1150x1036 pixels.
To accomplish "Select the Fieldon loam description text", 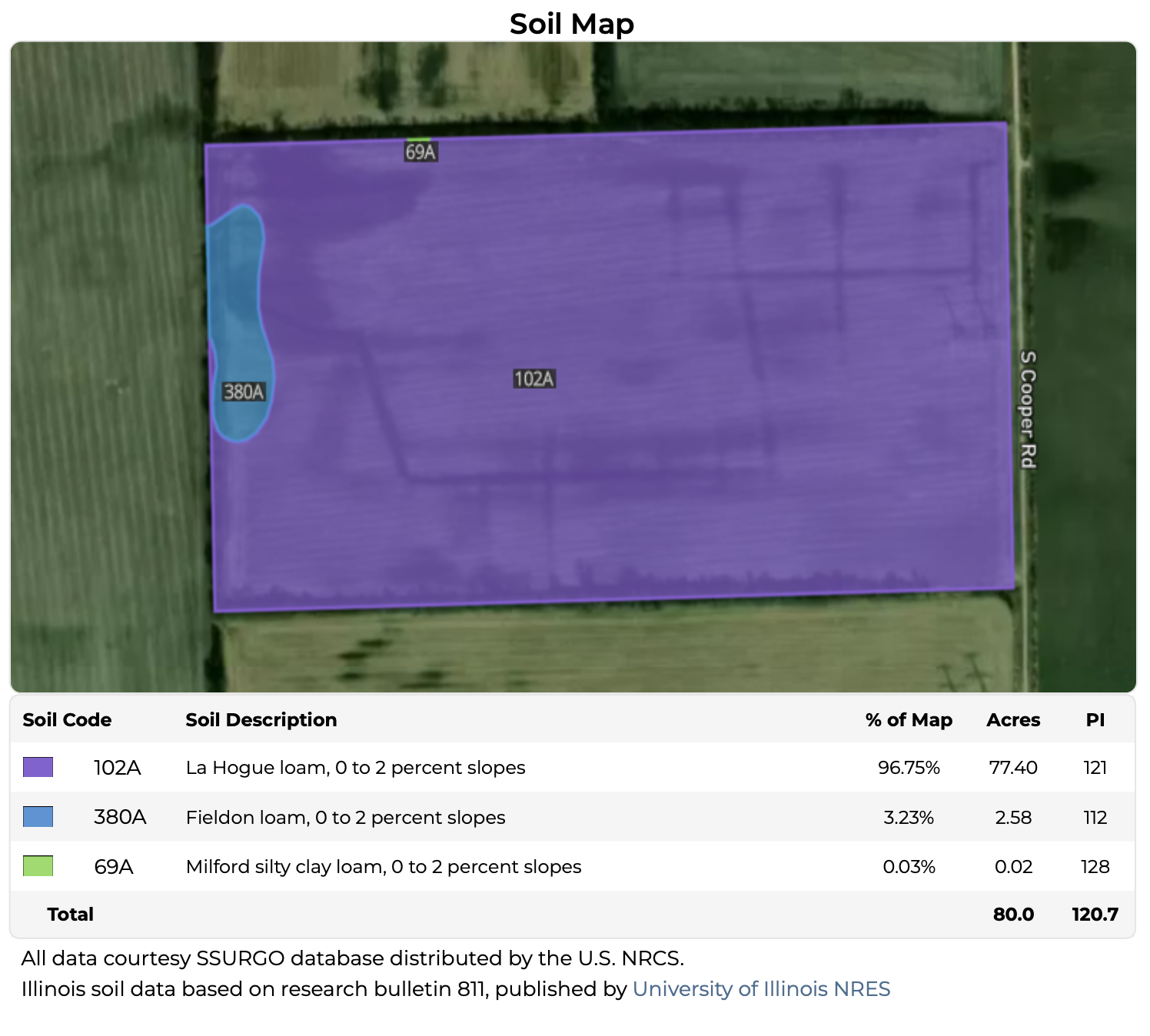I will point(345,817).
